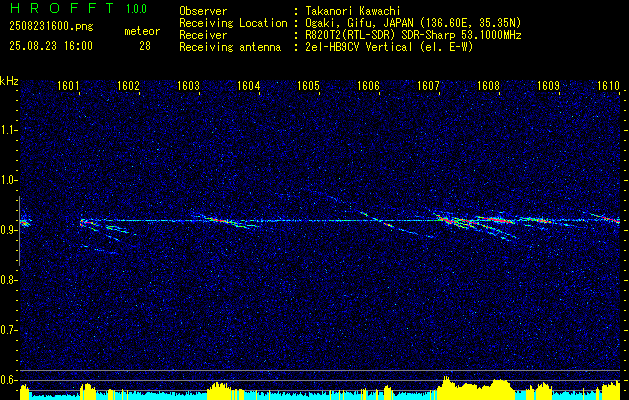Click the 0.9 kHz frequency label
Viewport: 629px width, 400px height.
point(8,230)
